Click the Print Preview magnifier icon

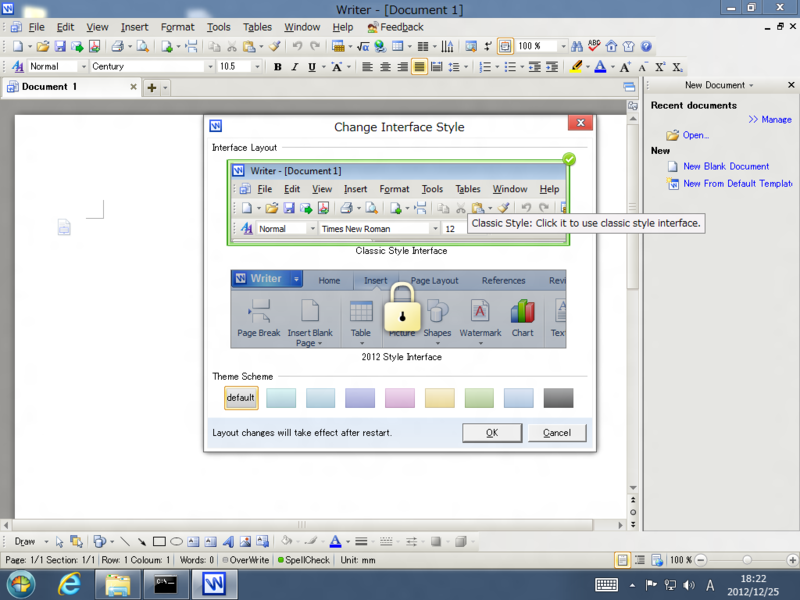(x=143, y=46)
